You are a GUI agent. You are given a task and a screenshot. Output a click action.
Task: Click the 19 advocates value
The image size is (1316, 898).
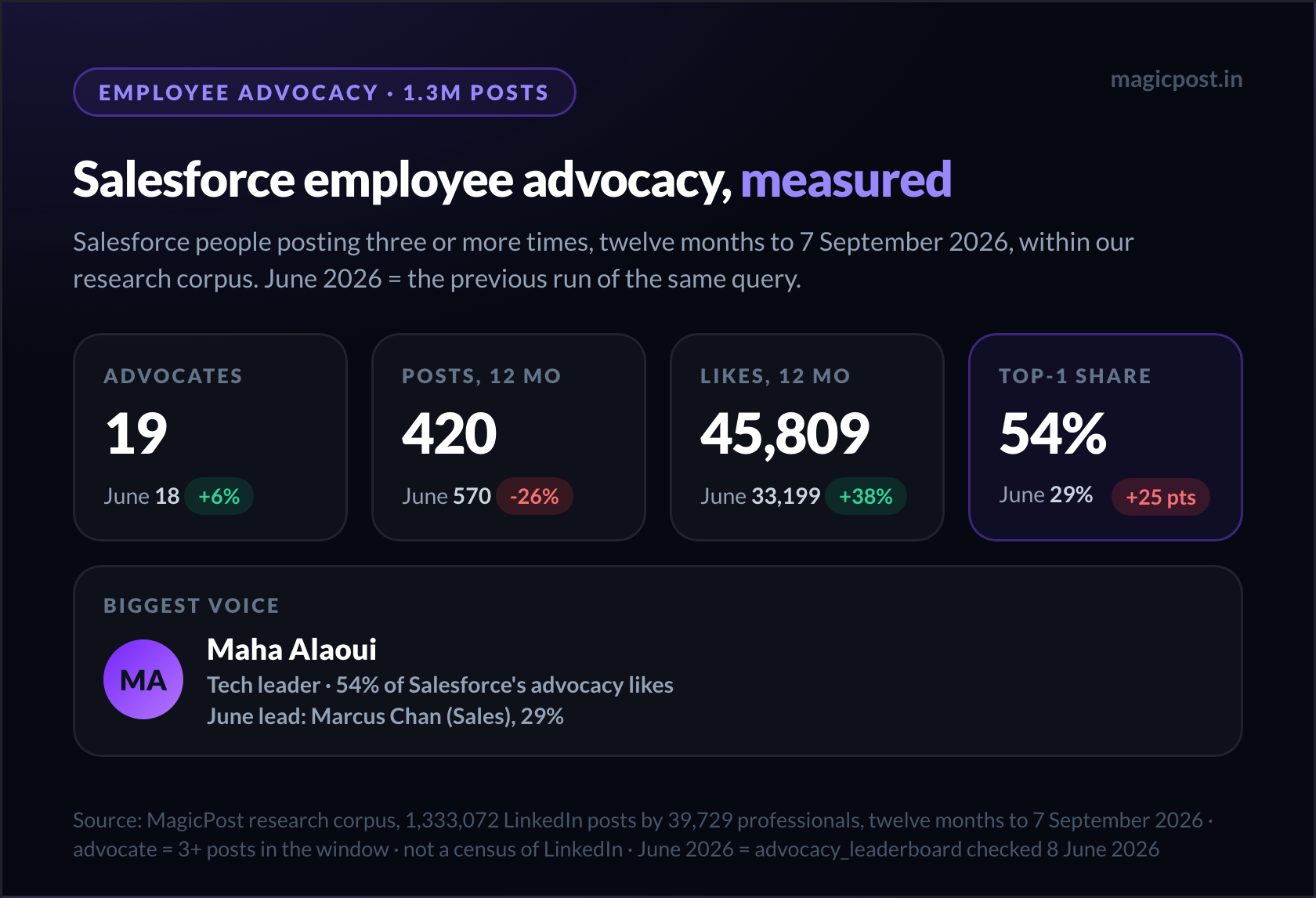[x=136, y=433]
